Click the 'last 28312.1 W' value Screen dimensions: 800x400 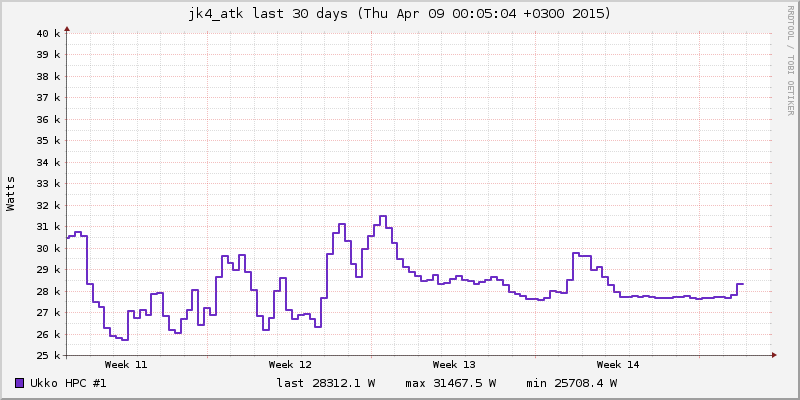pyautogui.click(x=326, y=383)
